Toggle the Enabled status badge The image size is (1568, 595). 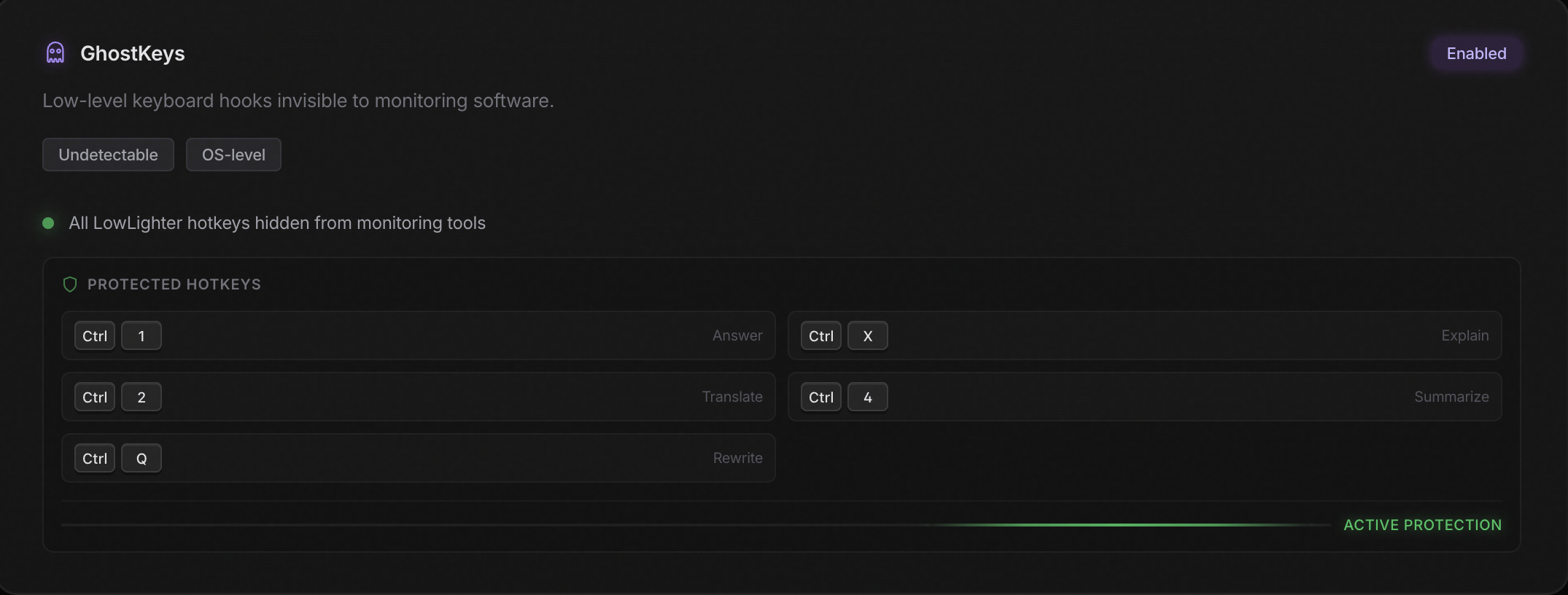pyautogui.click(x=1475, y=52)
